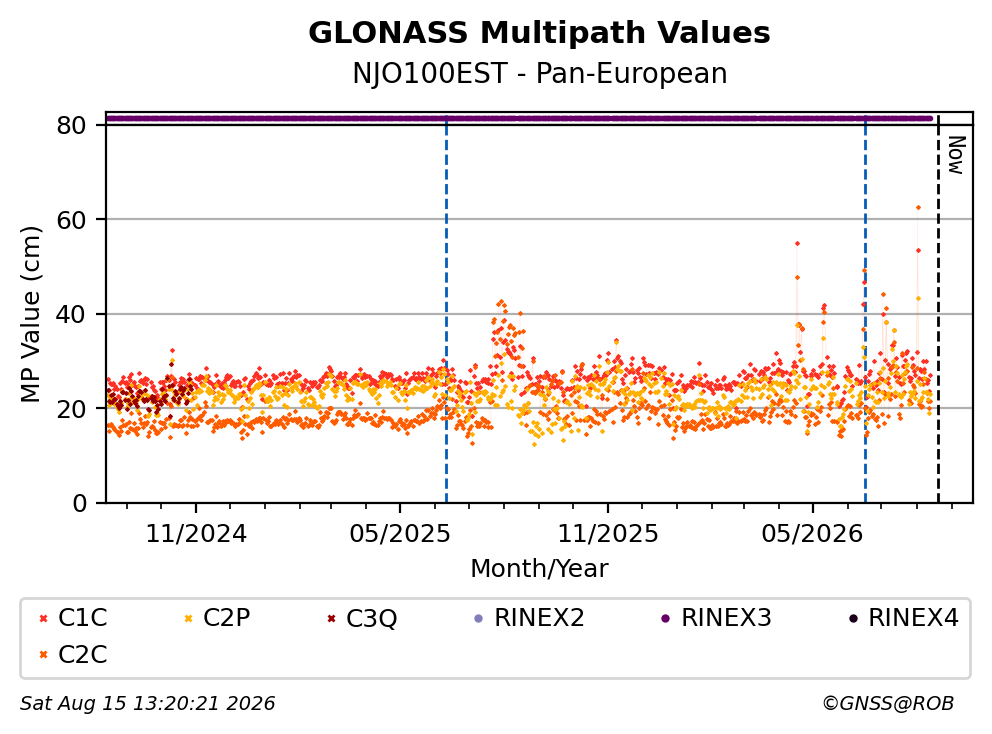Screen dimensions: 992x734
Task: Click the ©GNSS@ROB credit text
Action: pos(888,704)
